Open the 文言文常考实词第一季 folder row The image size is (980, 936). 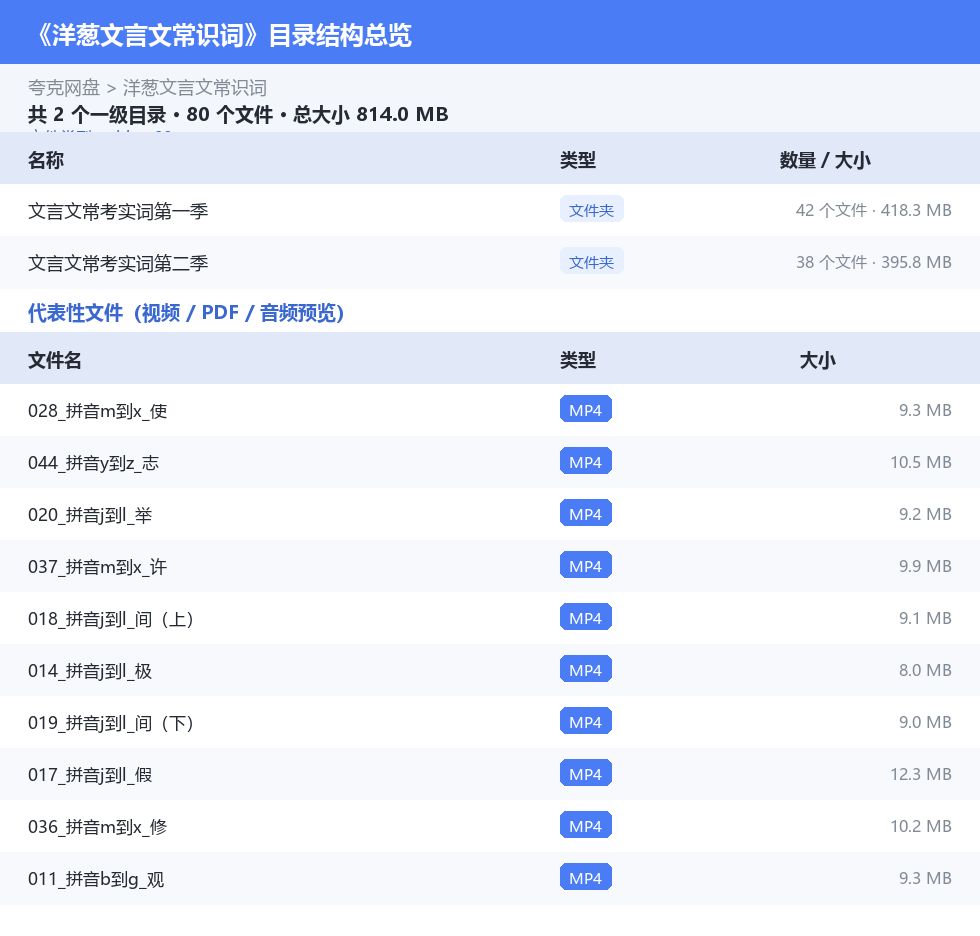[490, 211]
